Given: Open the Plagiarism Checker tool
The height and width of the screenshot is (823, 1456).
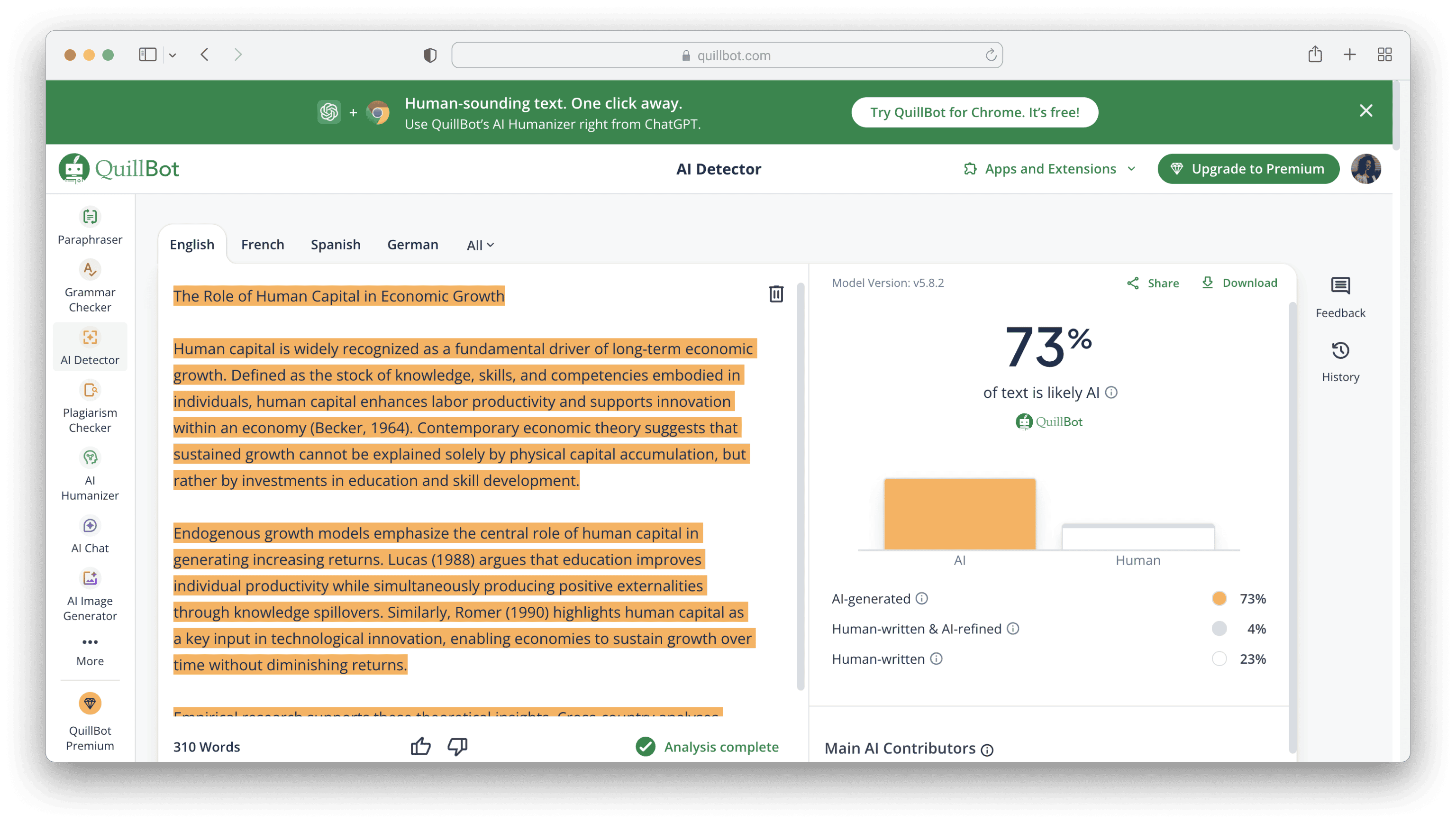Looking at the screenshot, I should point(90,407).
